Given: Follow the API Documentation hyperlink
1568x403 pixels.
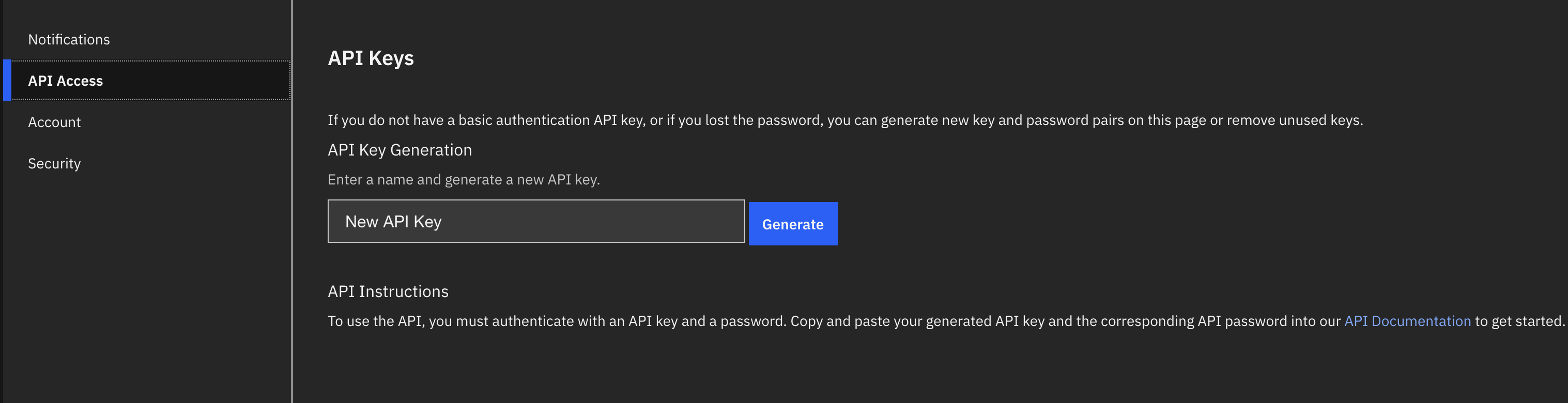Looking at the screenshot, I should (x=1408, y=321).
